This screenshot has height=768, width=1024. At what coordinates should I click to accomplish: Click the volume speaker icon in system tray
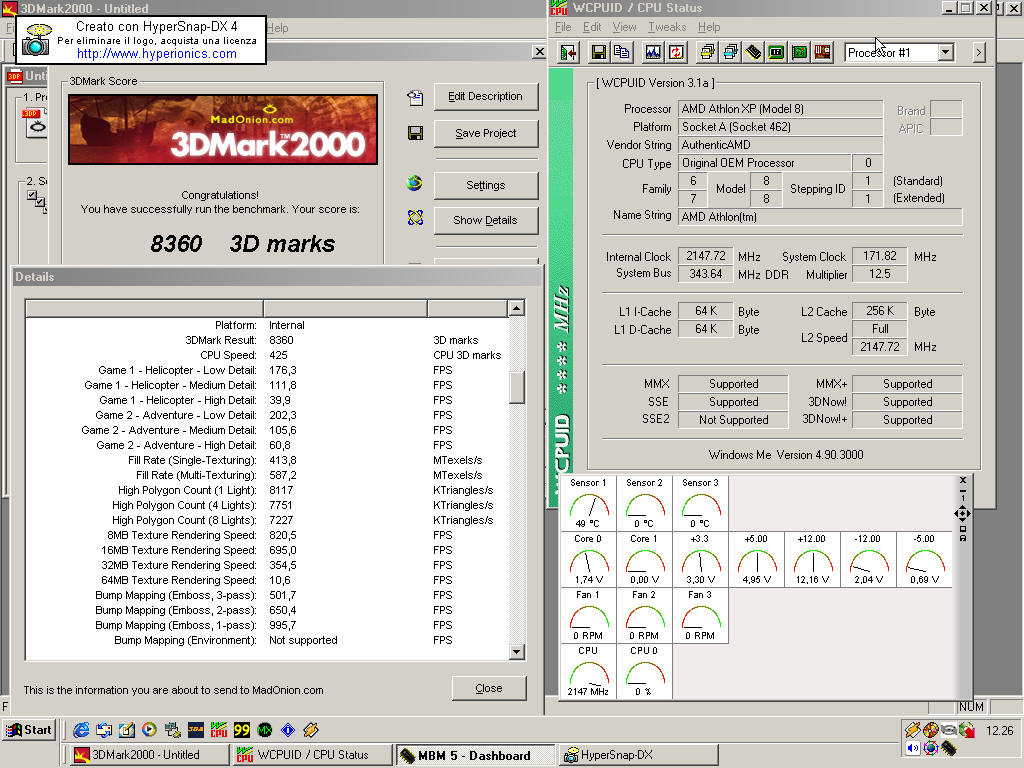(x=912, y=748)
